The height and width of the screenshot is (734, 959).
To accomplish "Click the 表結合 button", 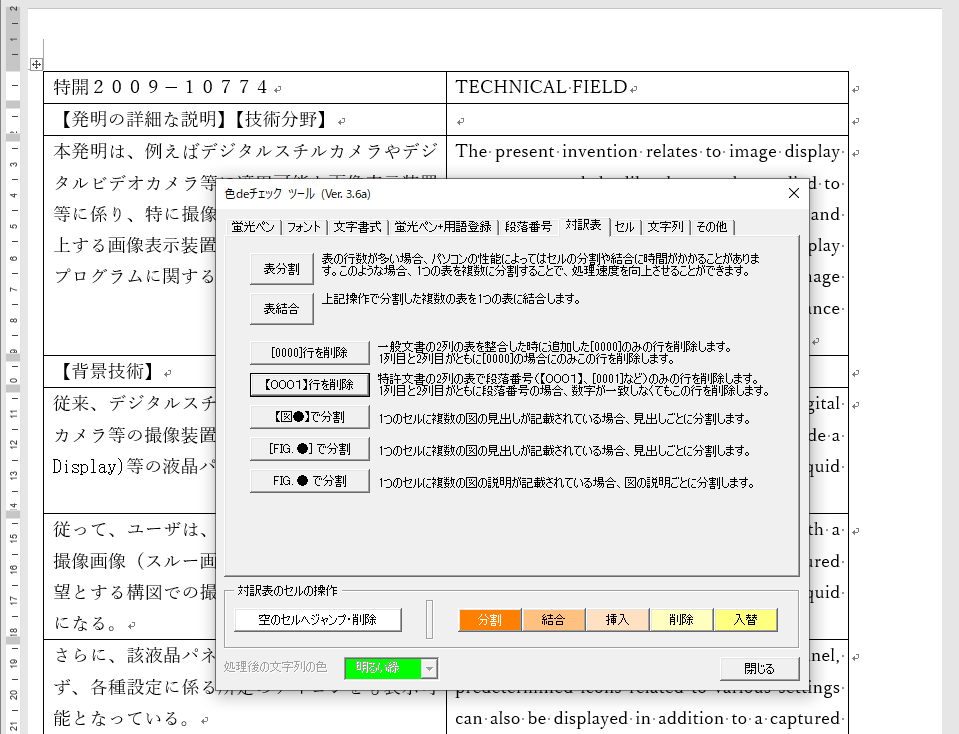I will coord(281,309).
